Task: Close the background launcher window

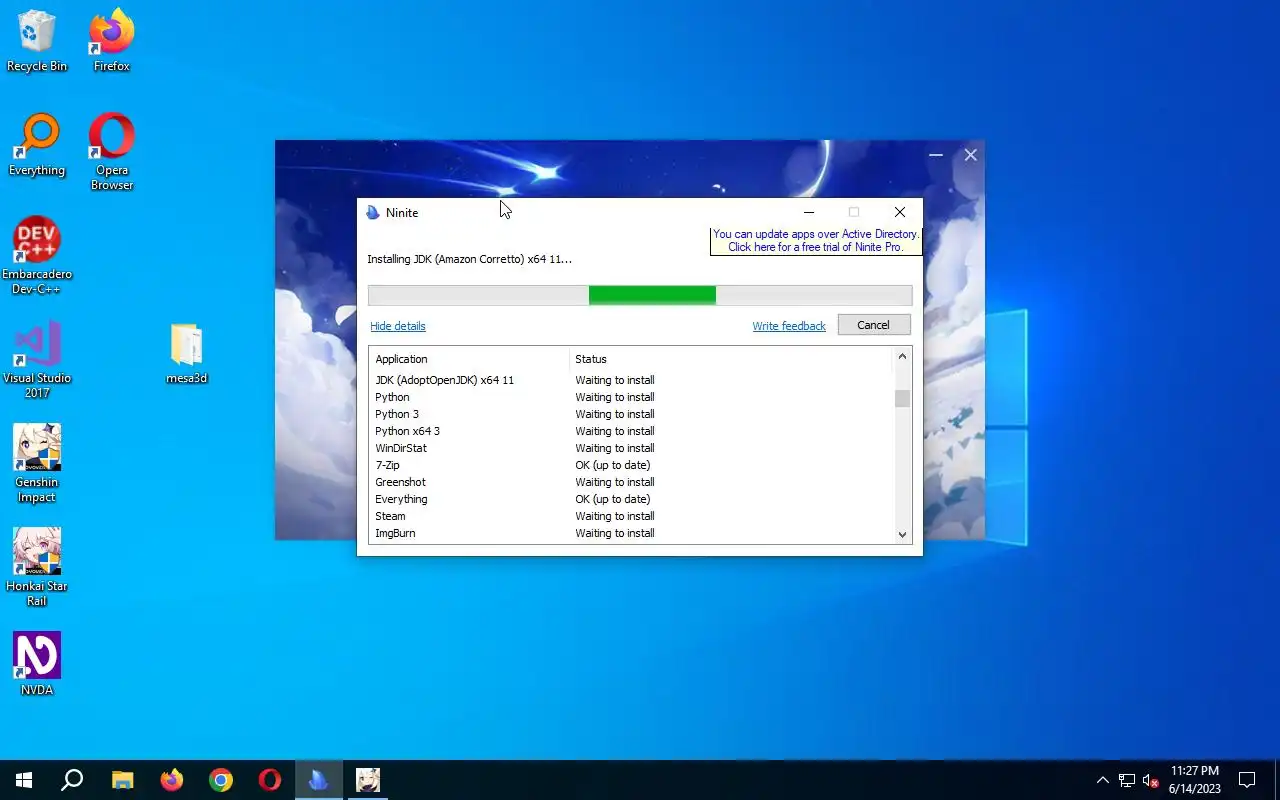Action: pyautogui.click(x=970, y=155)
